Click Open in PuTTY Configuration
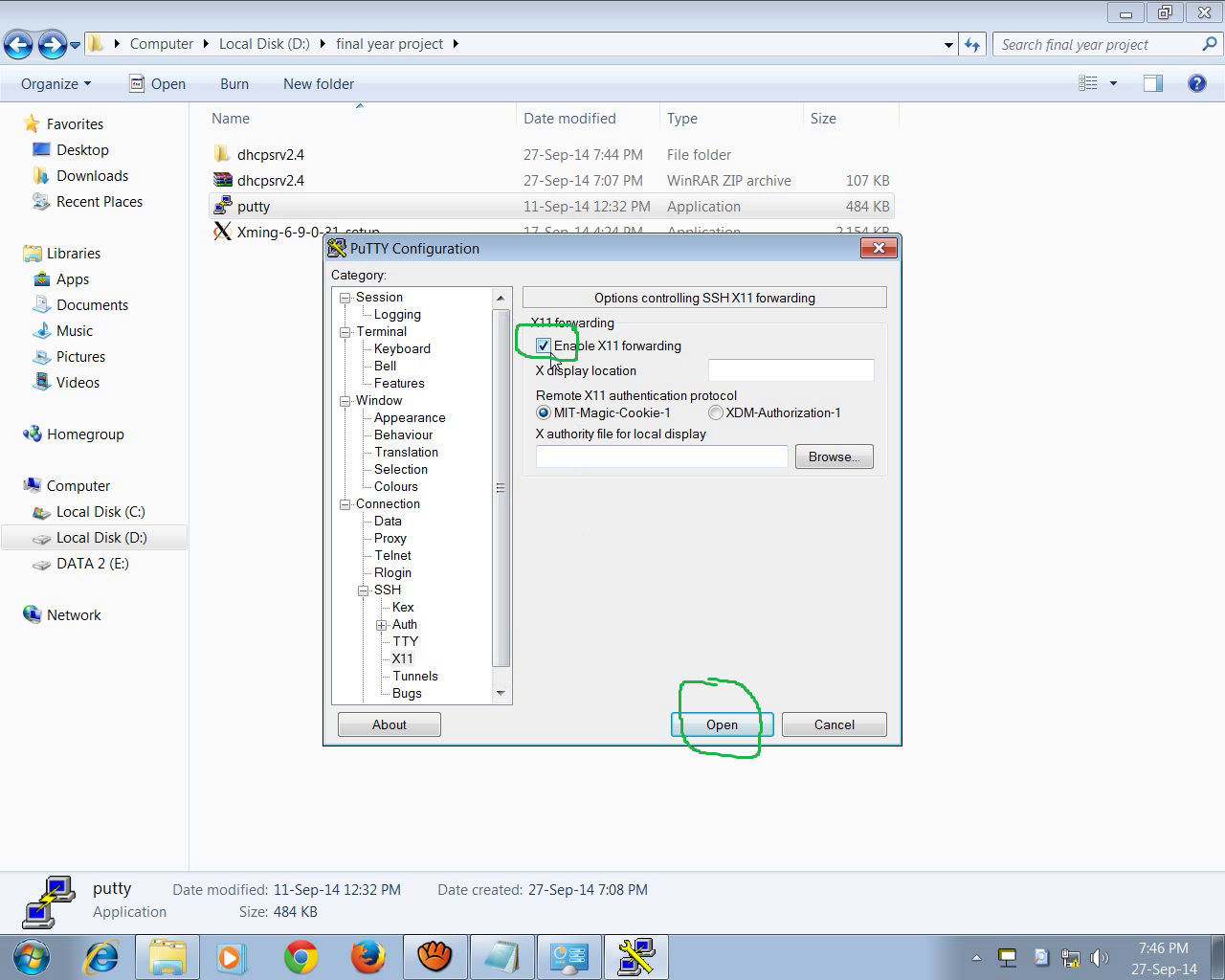1225x980 pixels. [x=722, y=724]
